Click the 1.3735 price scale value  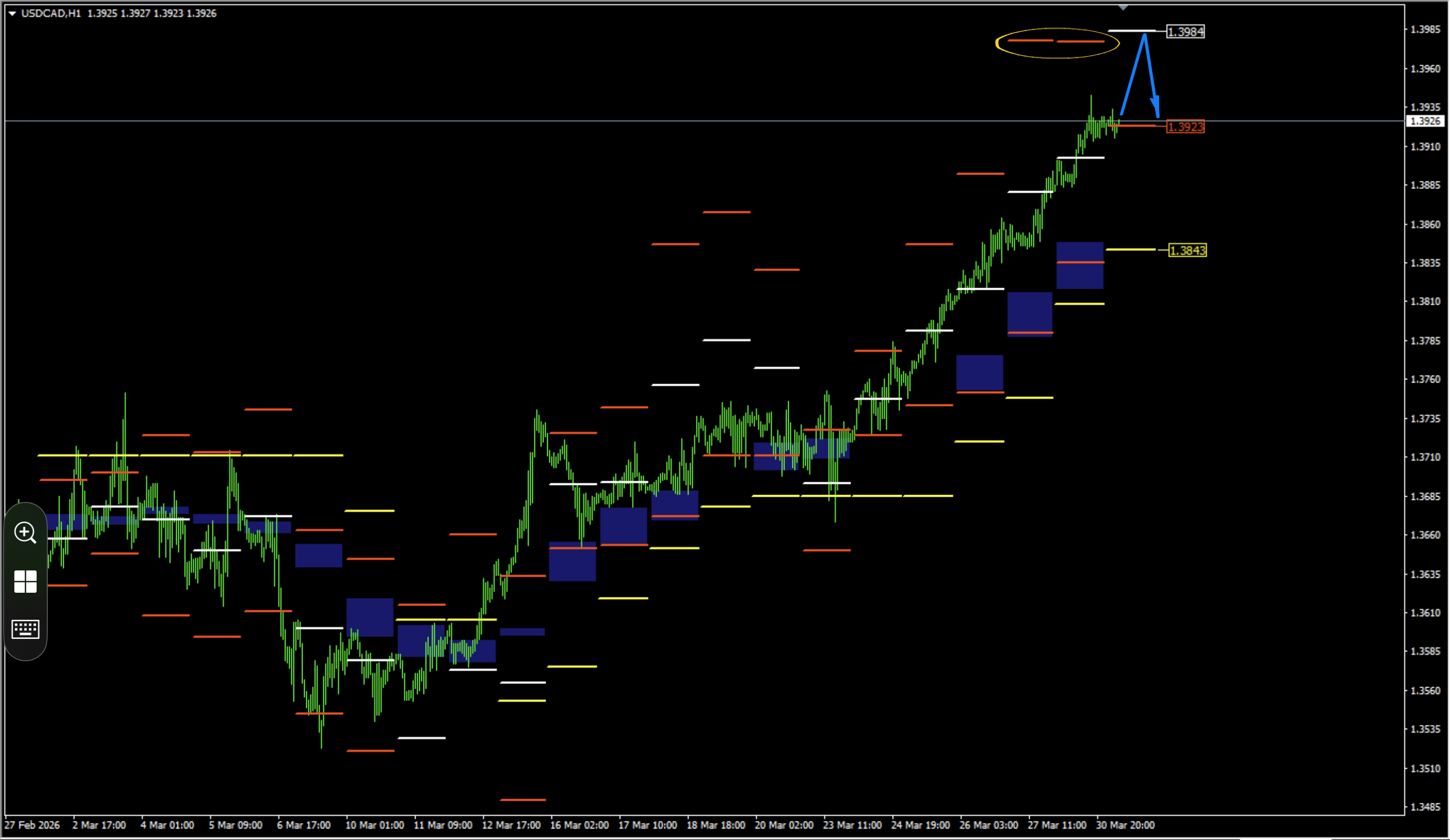(1425, 418)
